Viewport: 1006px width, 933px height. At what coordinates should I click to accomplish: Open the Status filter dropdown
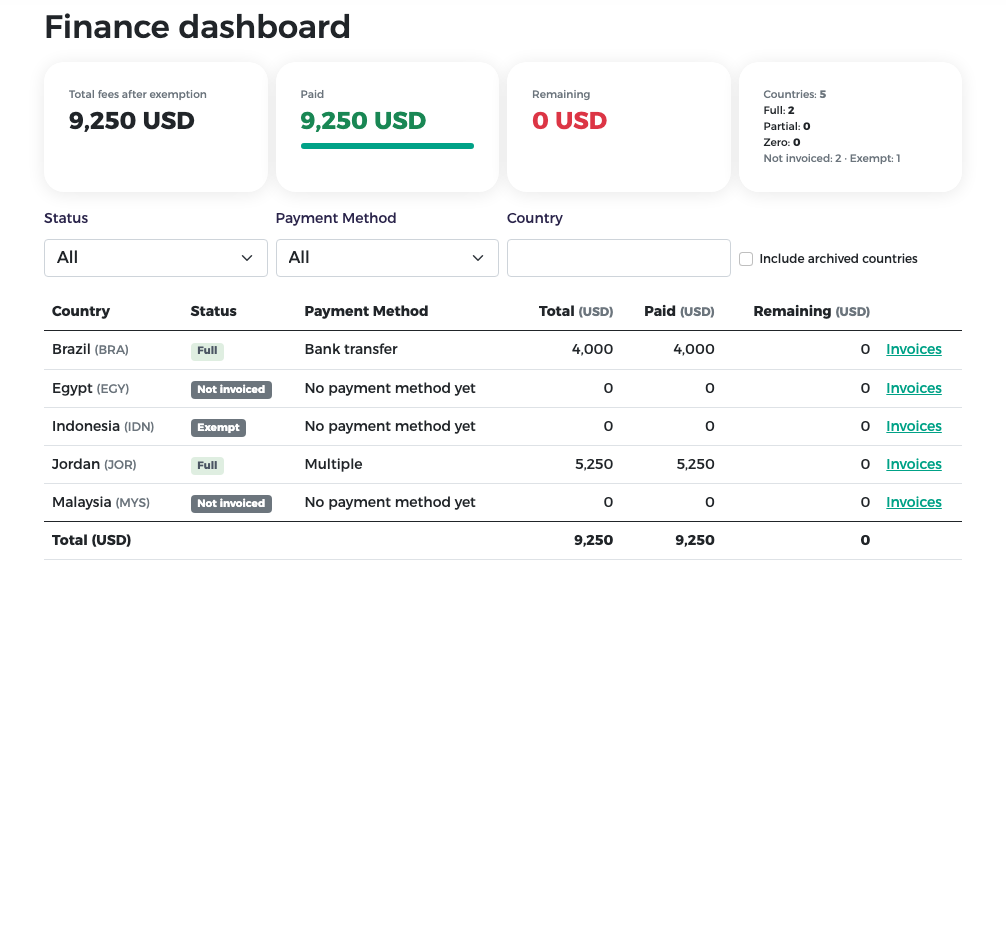click(155, 258)
